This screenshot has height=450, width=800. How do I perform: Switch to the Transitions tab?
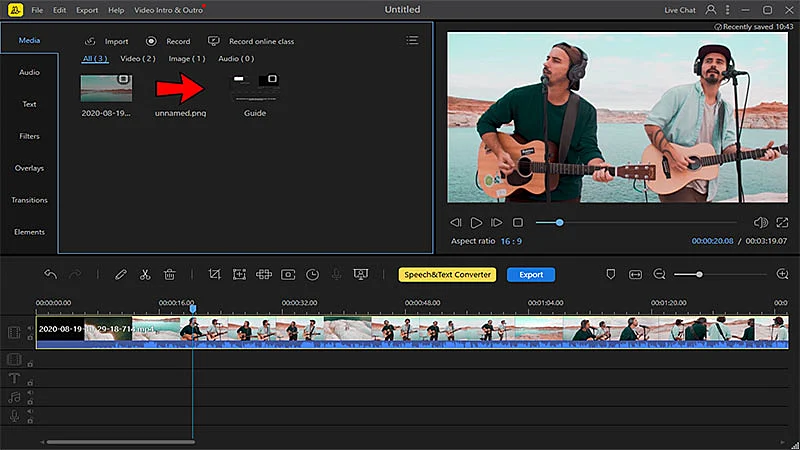(x=29, y=200)
